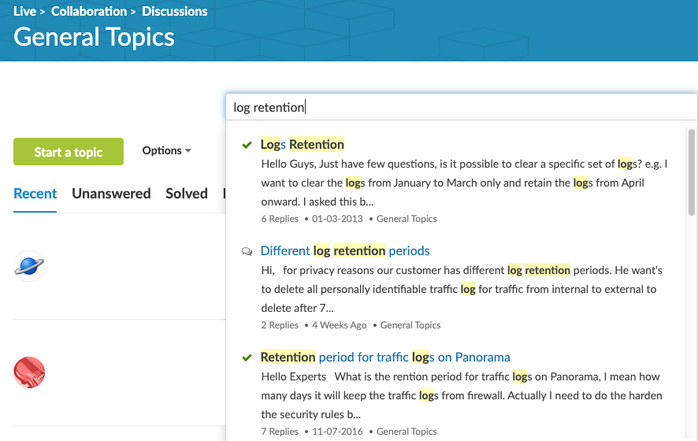Navigate to Collaboration breadcrumb link
The height and width of the screenshot is (441, 698).
(89, 12)
